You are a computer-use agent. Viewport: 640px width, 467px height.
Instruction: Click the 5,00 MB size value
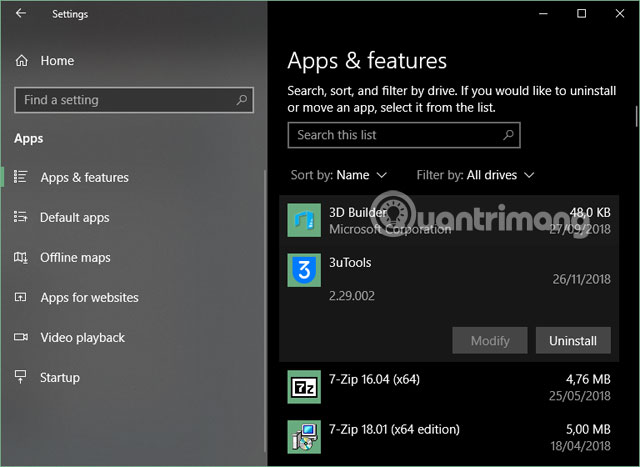(588, 429)
